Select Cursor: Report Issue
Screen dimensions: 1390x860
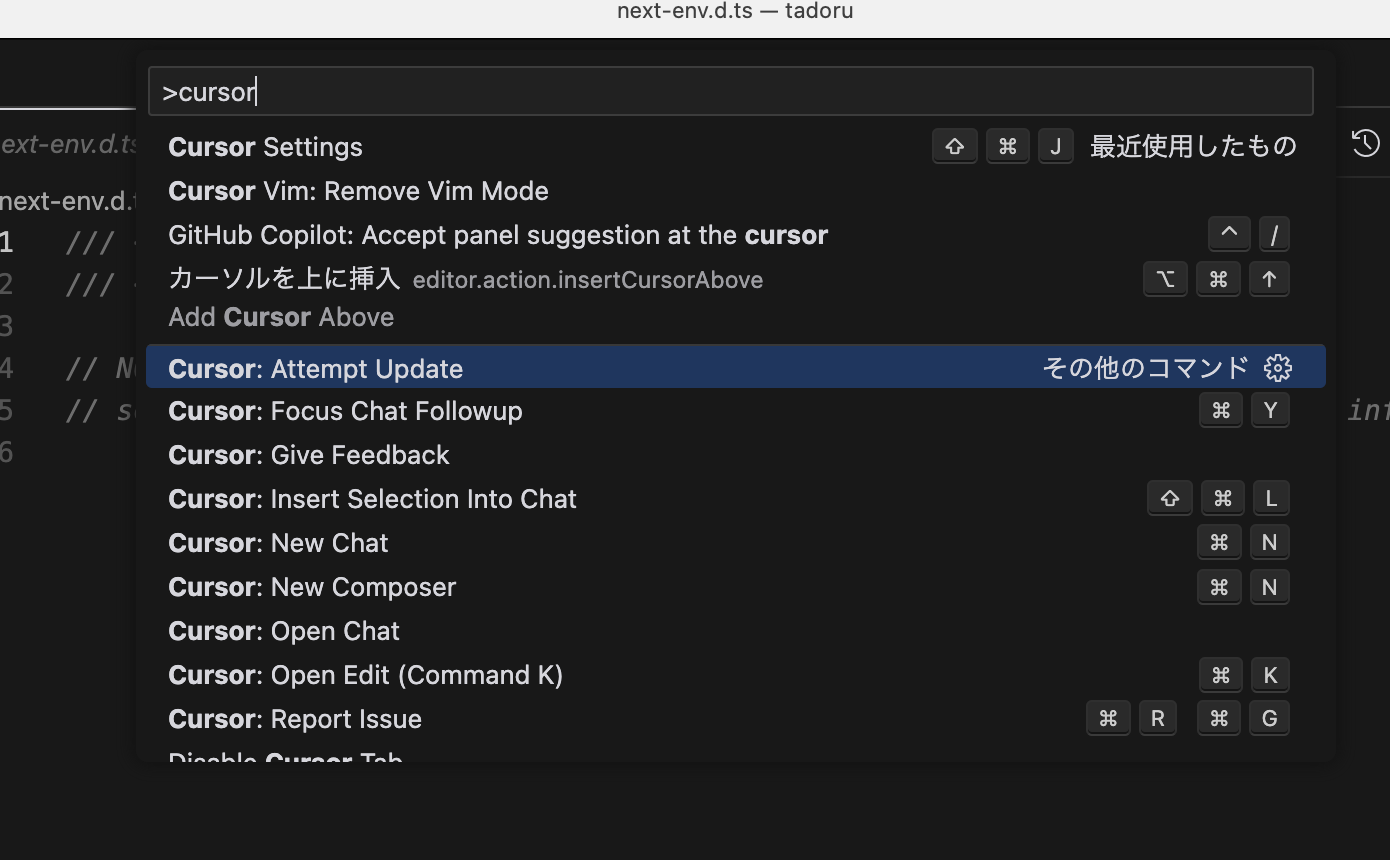pyautogui.click(x=295, y=719)
